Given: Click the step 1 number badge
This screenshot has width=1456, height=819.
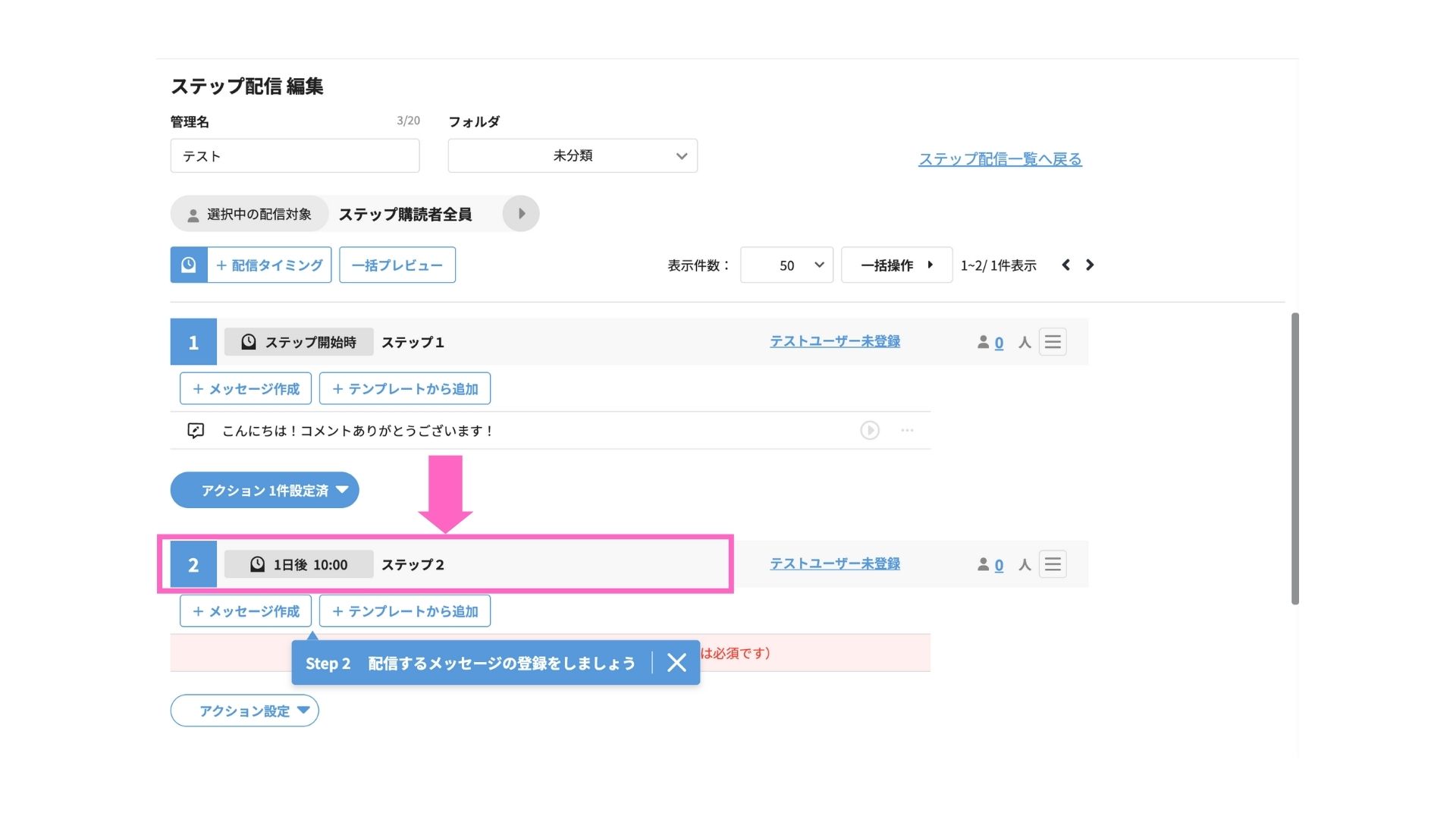Looking at the screenshot, I should coord(193,342).
